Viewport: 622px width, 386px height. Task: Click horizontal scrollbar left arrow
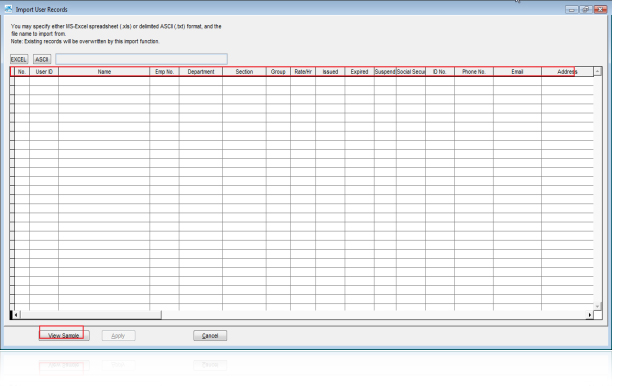16,315
